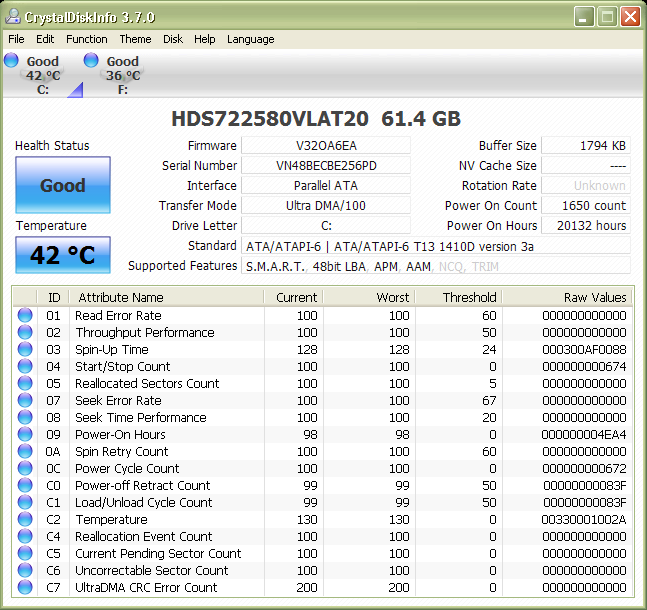Click the status orb for Current Pending Sector Count
647x610 pixels.
point(25,553)
